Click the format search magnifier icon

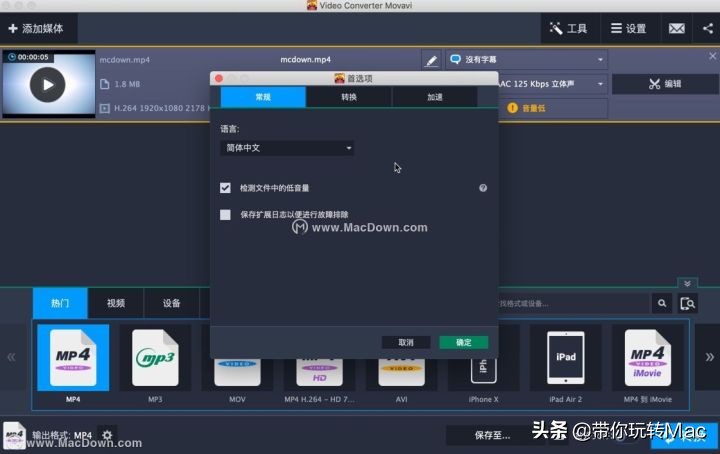click(x=662, y=303)
